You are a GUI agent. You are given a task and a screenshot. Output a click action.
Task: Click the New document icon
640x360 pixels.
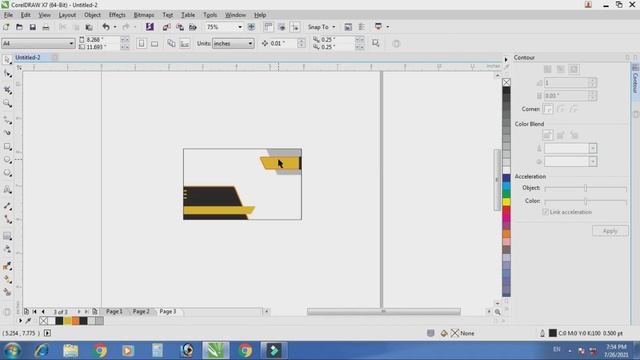click(6, 27)
